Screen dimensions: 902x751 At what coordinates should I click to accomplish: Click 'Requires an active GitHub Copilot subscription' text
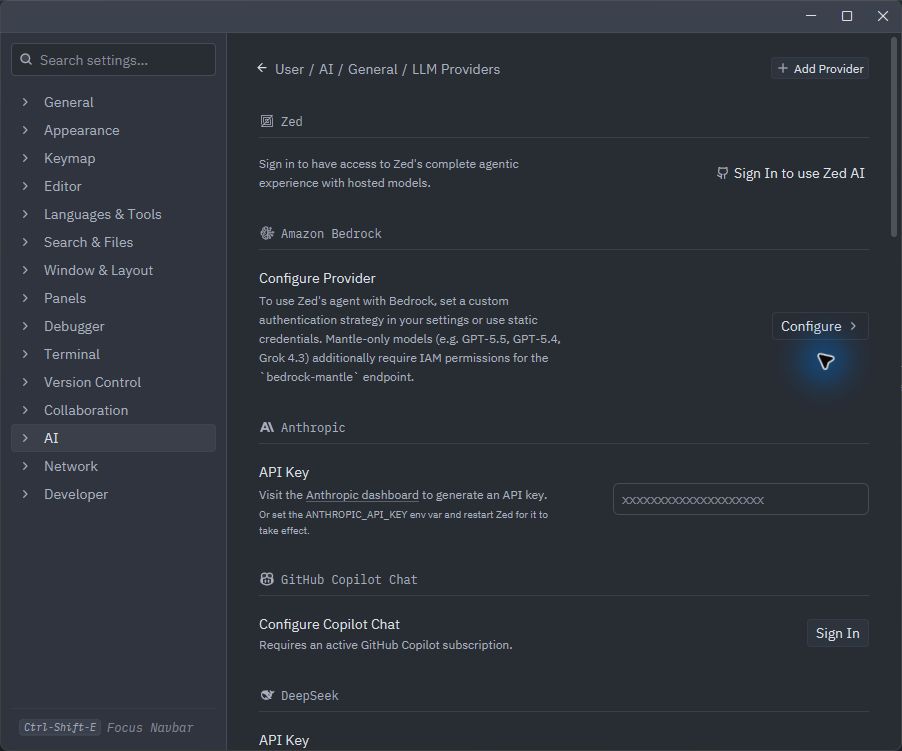tap(385, 645)
